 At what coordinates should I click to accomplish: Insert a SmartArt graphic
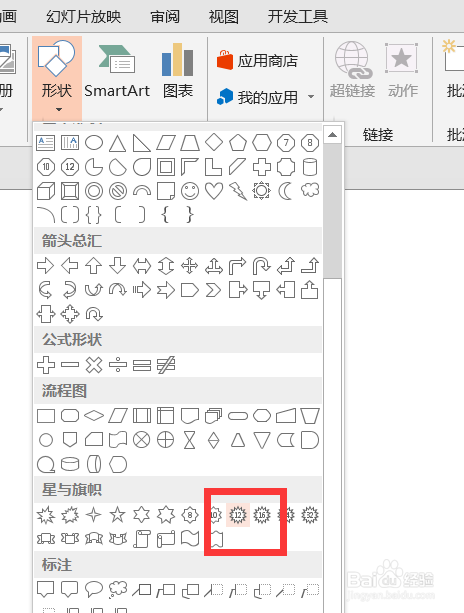[x=117, y=71]
